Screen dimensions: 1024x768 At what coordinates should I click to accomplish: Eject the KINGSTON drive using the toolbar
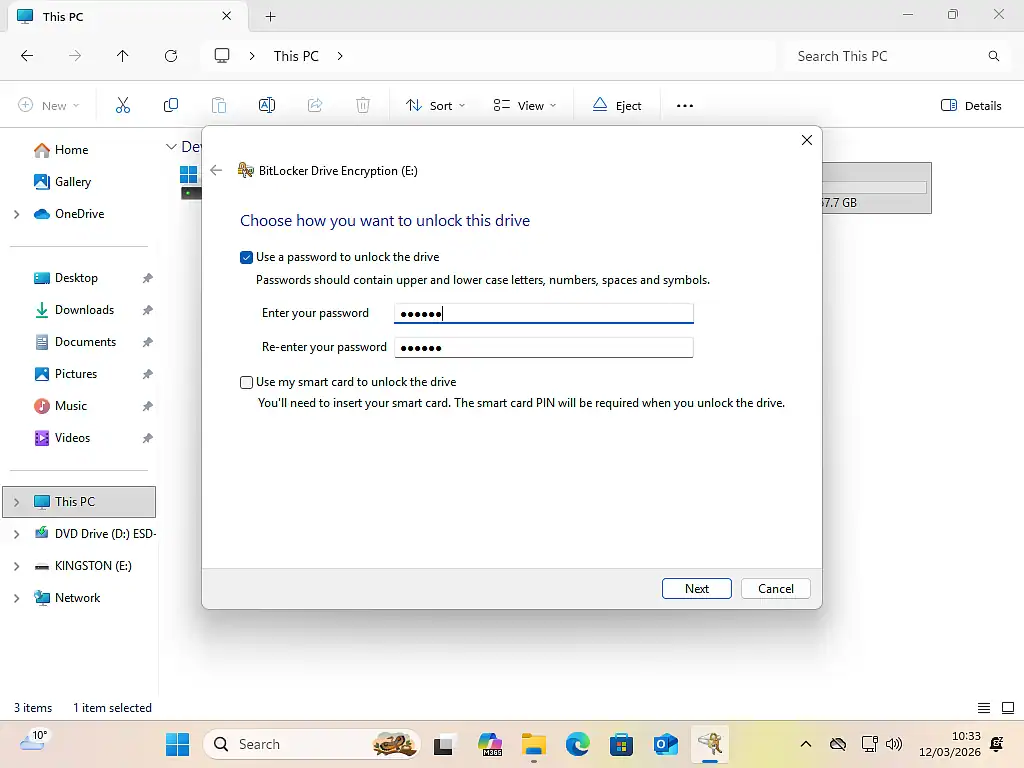[617, 105]
